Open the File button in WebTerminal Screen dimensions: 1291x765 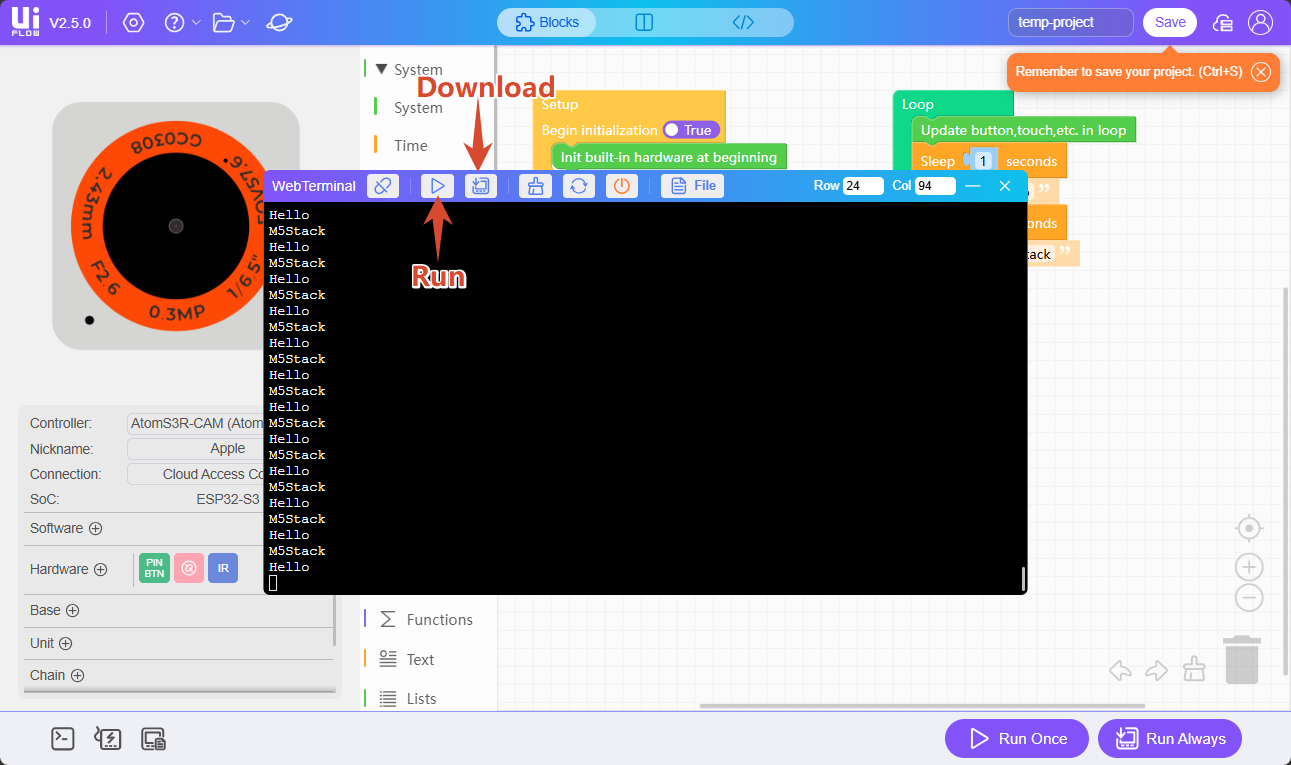tap(693, 186)
